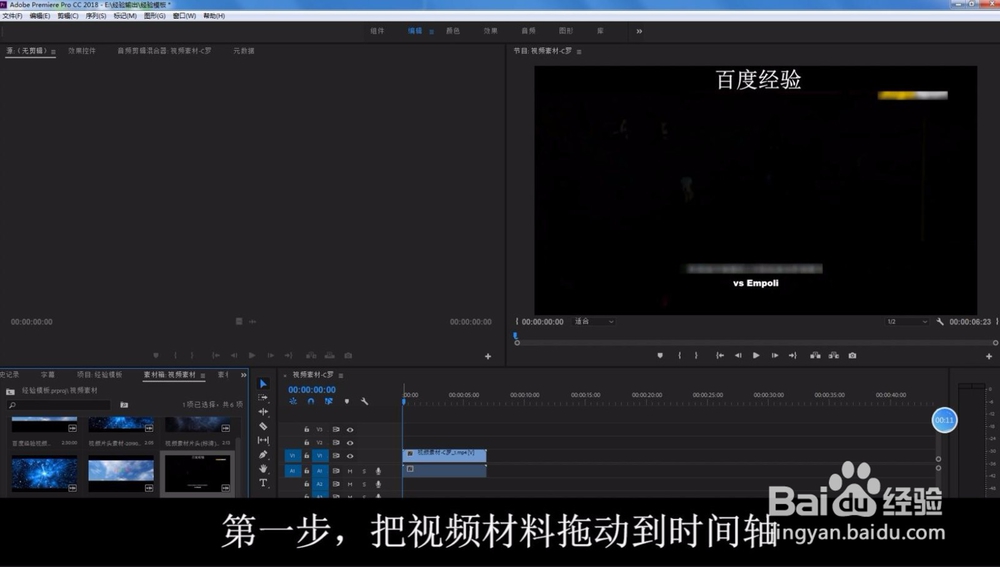Click the Lift button in program monitor

(815, 356)
